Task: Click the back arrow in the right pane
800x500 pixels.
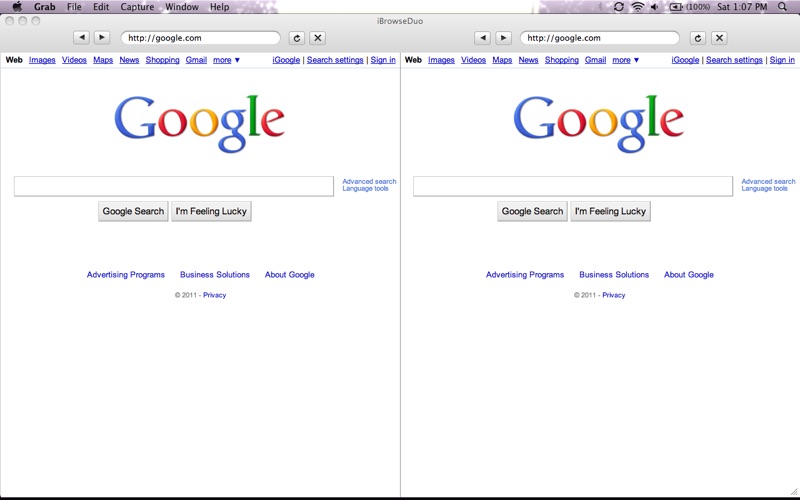Action: (x=483, y=38)
